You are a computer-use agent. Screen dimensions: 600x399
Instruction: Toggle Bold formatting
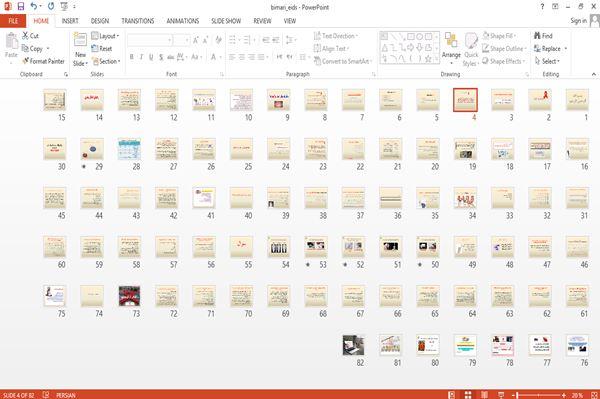pyautogui.click(x=131, y=57)
